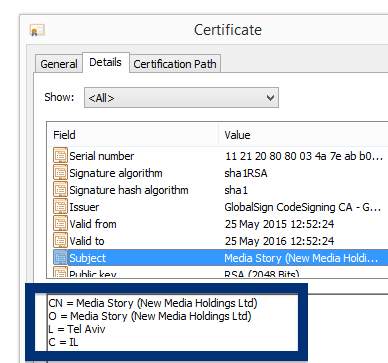Click the sha1RSA value

point(246,173)
